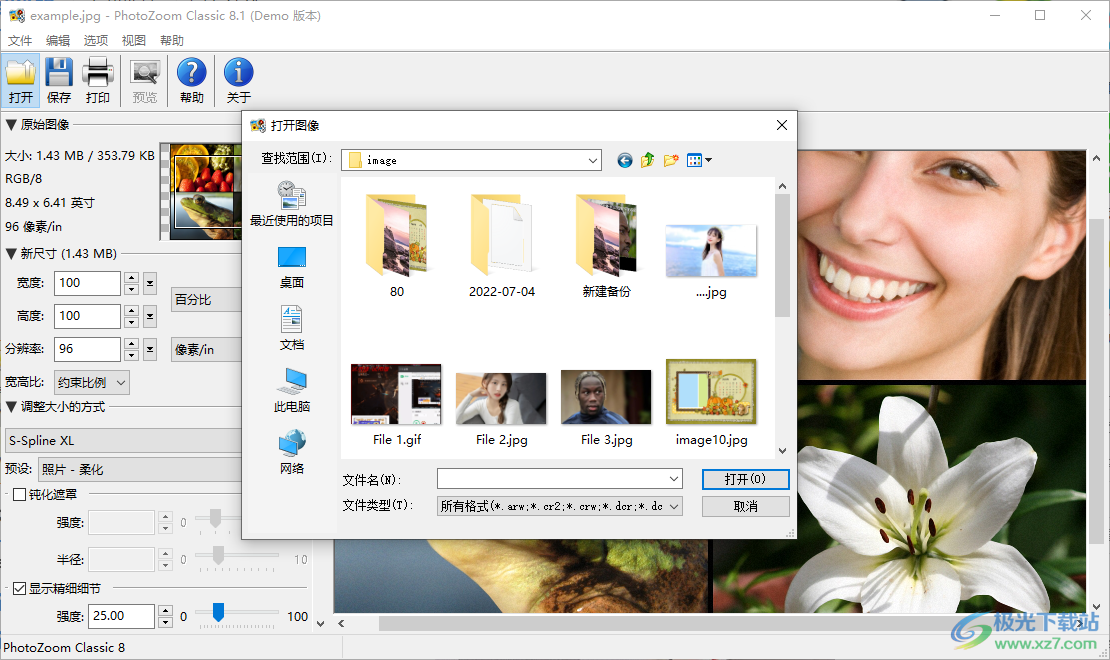The height and width of the screenshot is (660, 1110).
Task: Open the 帮助 menu in menu bar
Action: tap(172, 40)
